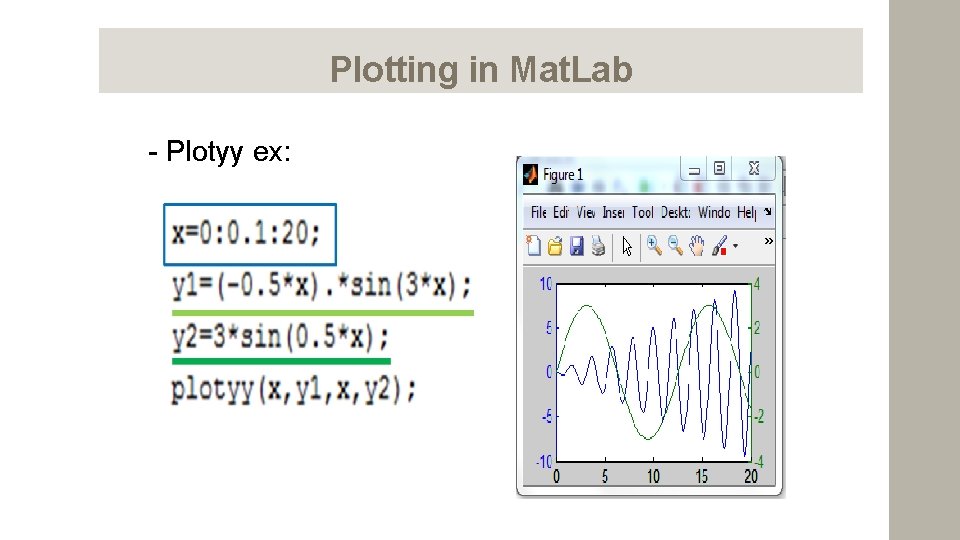
Task: Click right axis green label -2
Action: (x=759, y=417)
